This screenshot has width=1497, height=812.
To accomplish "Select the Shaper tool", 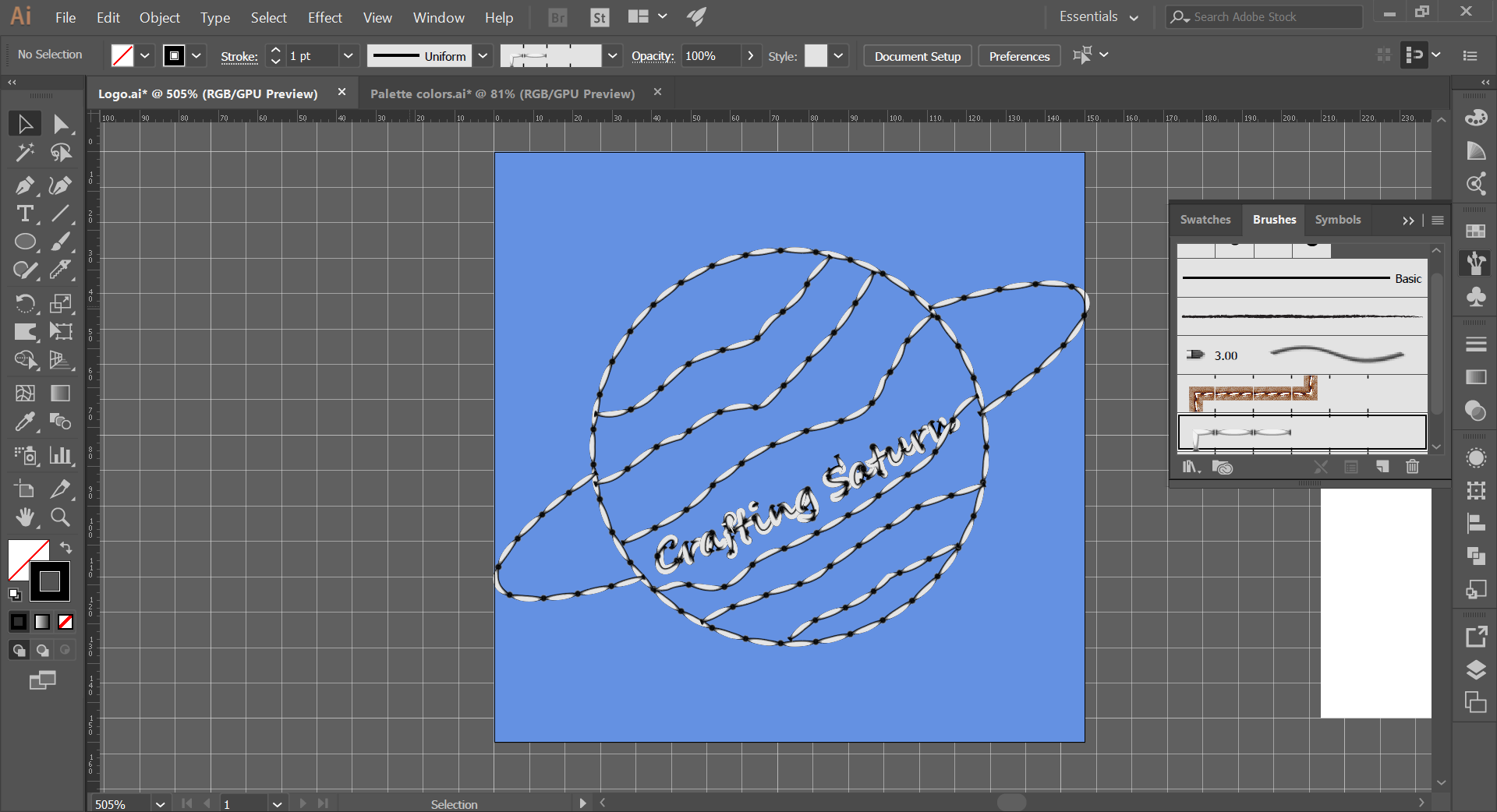I will (25, 270).
